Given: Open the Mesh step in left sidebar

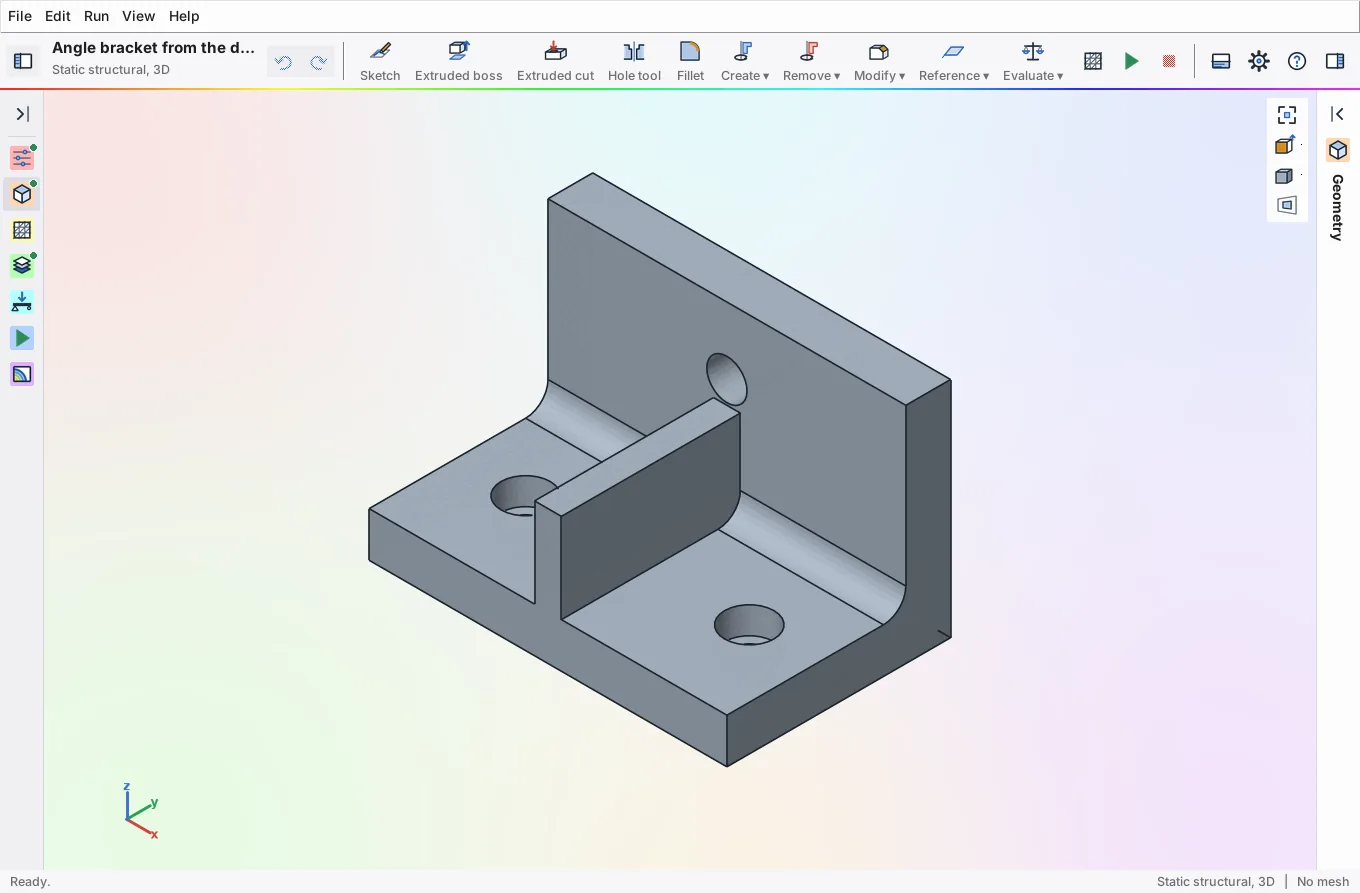Looking at the screenshot, I should click(22, 230).
